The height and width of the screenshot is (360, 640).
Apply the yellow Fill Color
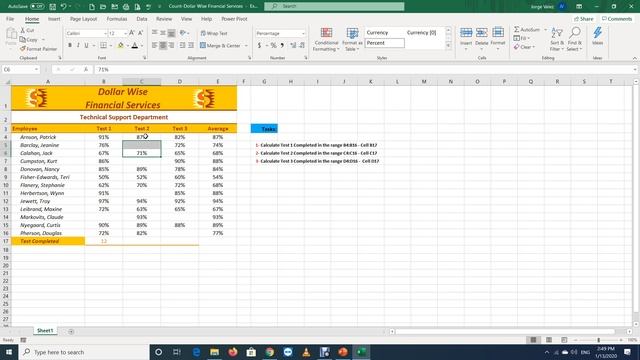pyautogui.click(x=120, y=45)
